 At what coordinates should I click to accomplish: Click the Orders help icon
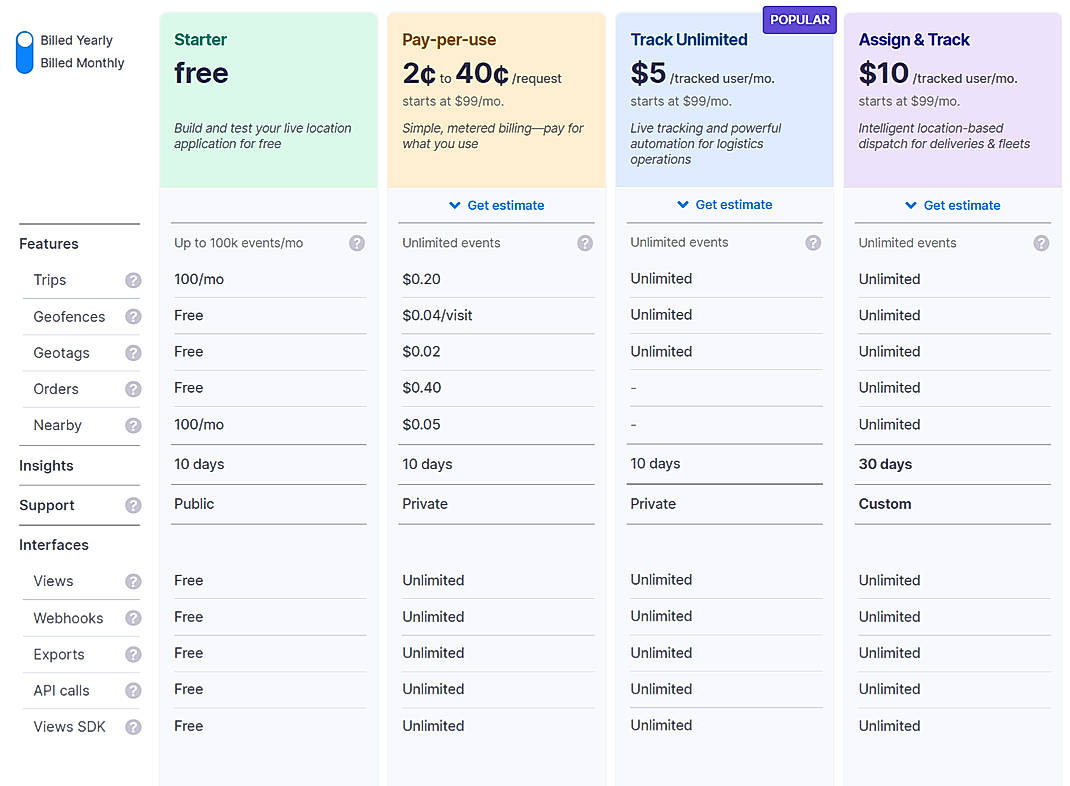(x=133, y=389)
